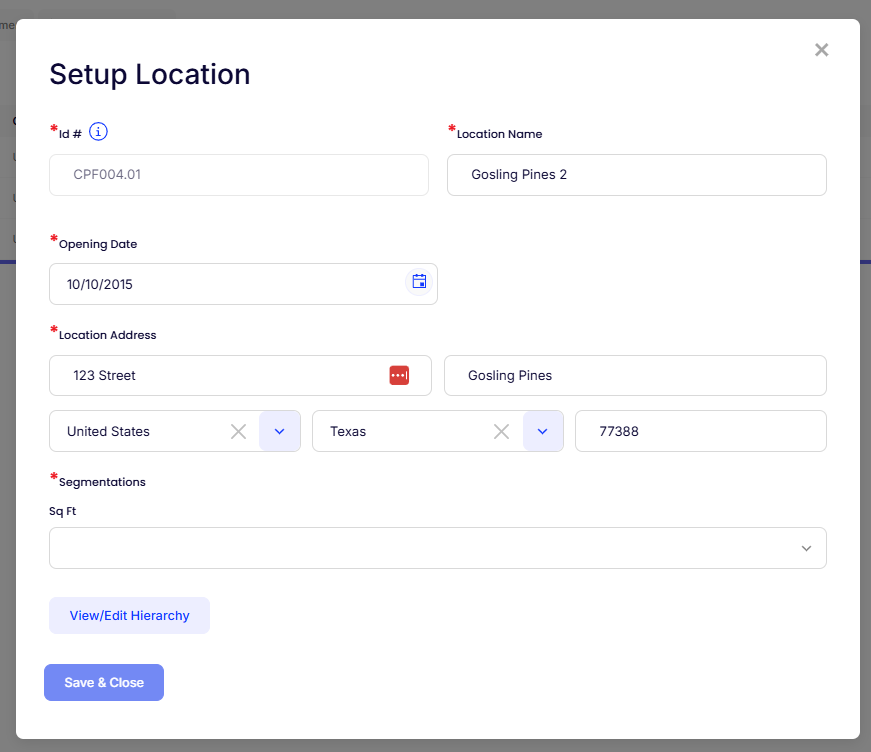
Task: Click the Setup Location dialog title
Action: coord(150,74)
